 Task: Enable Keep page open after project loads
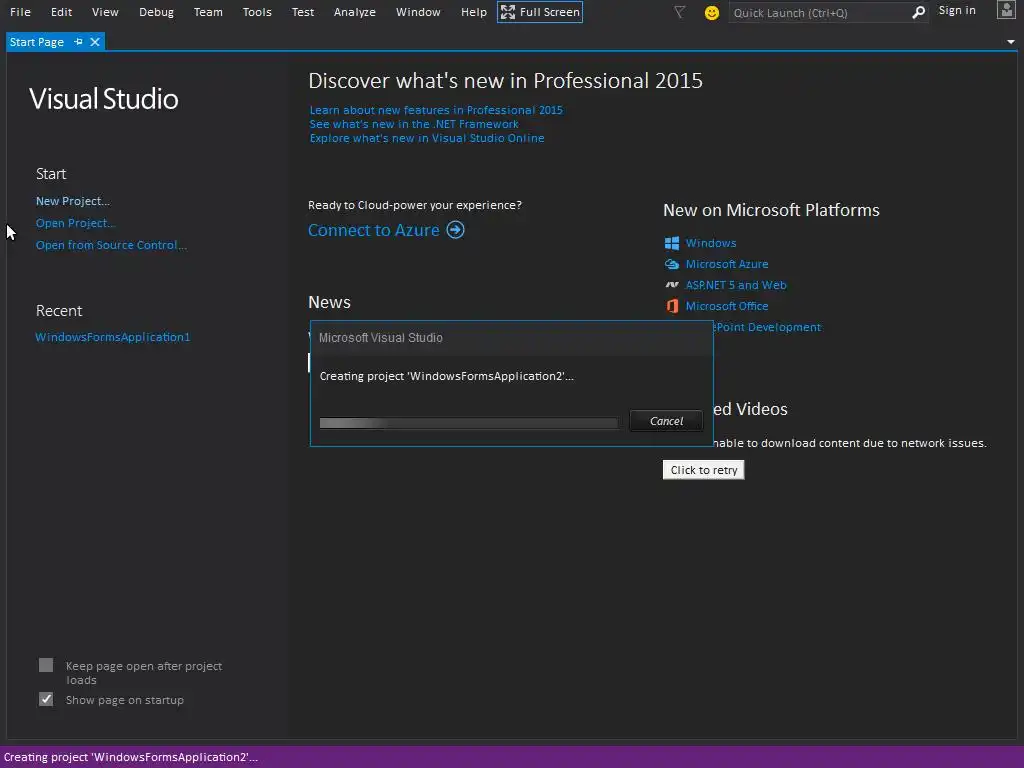point(46,665)
